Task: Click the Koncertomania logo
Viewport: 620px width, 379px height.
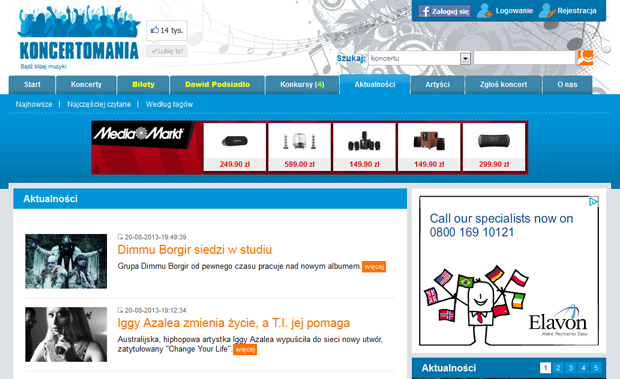Action: (79, 38)
